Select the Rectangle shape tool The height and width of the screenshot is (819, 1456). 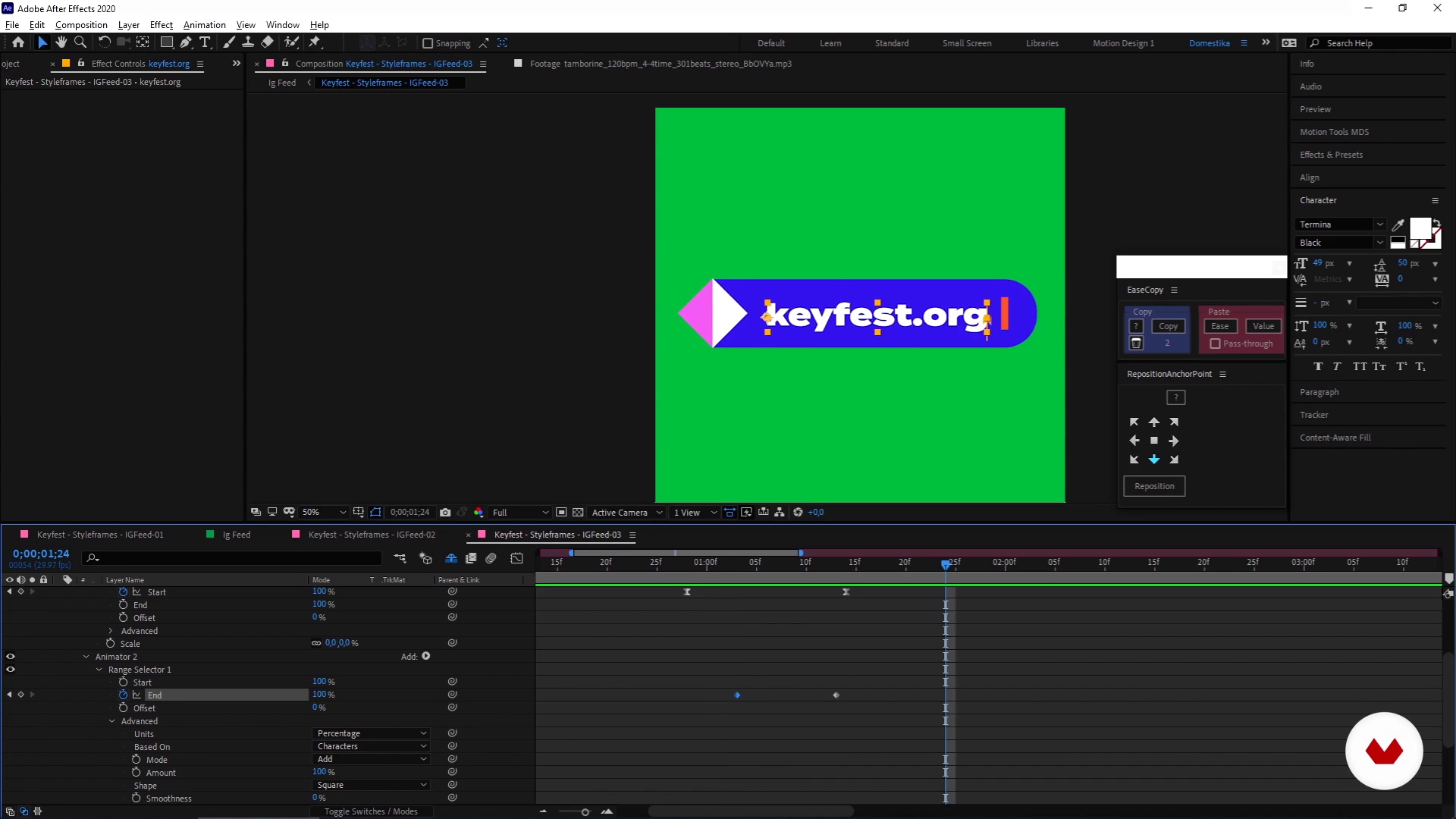(167, 42)
